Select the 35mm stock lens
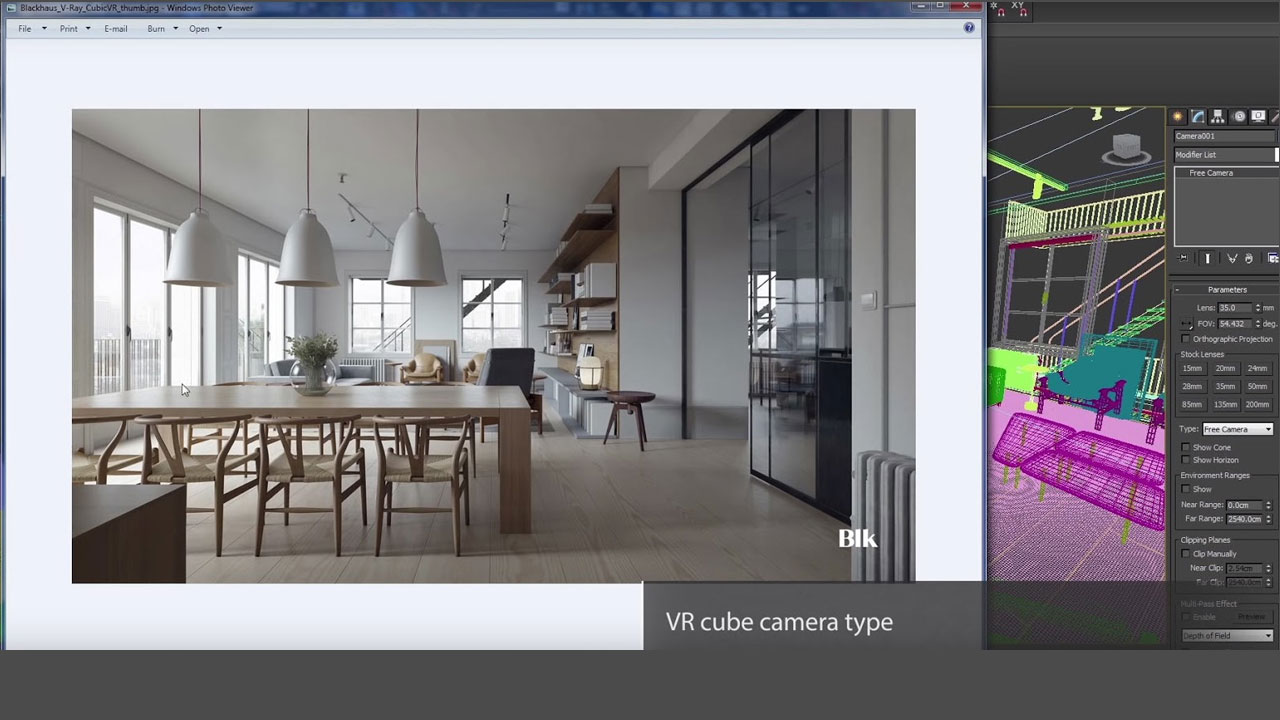1280x720 pixels. point(1225,386)
